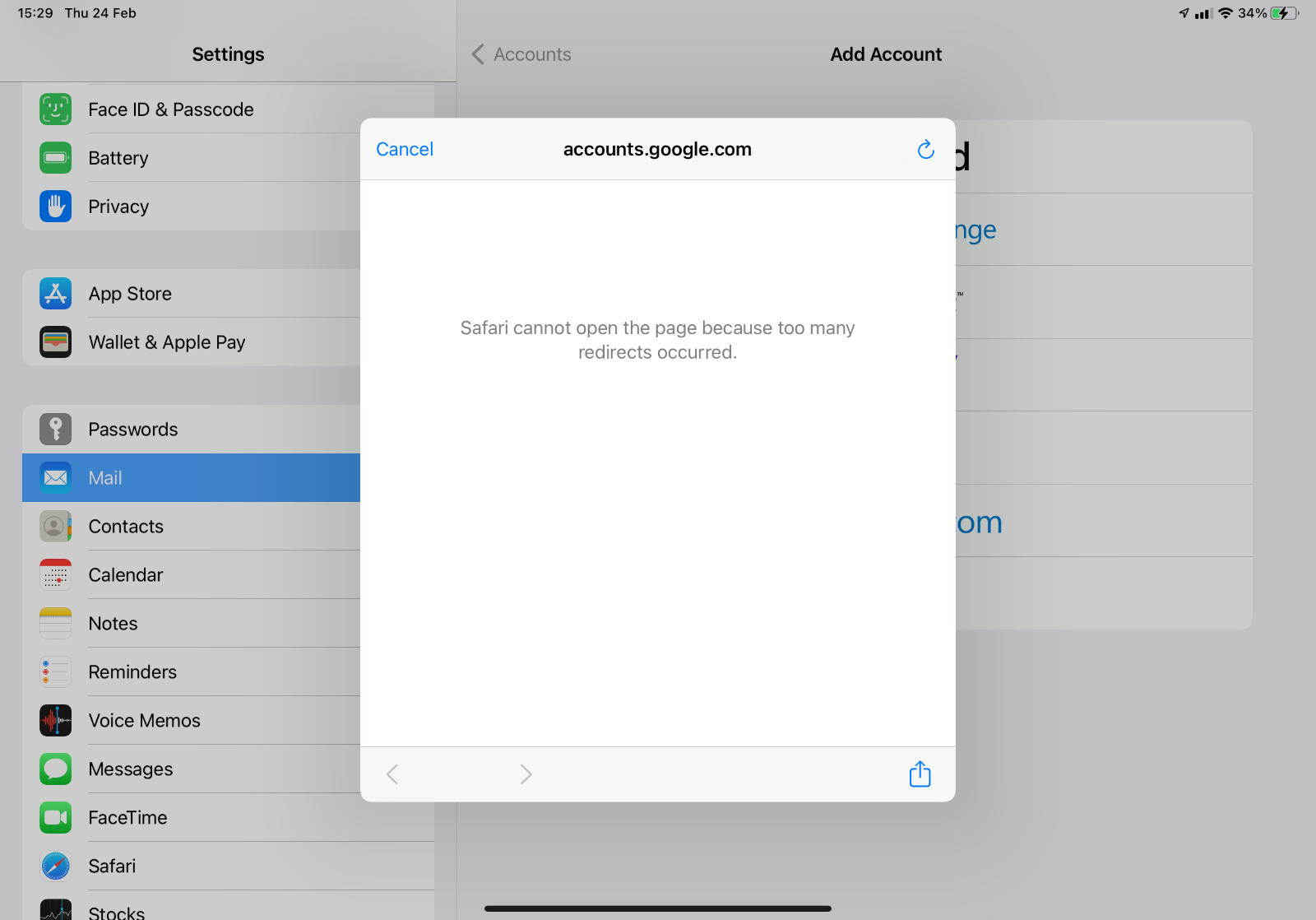
Task: Cancel the Google sign-in sheet
Action: click(x=405, y=149)
